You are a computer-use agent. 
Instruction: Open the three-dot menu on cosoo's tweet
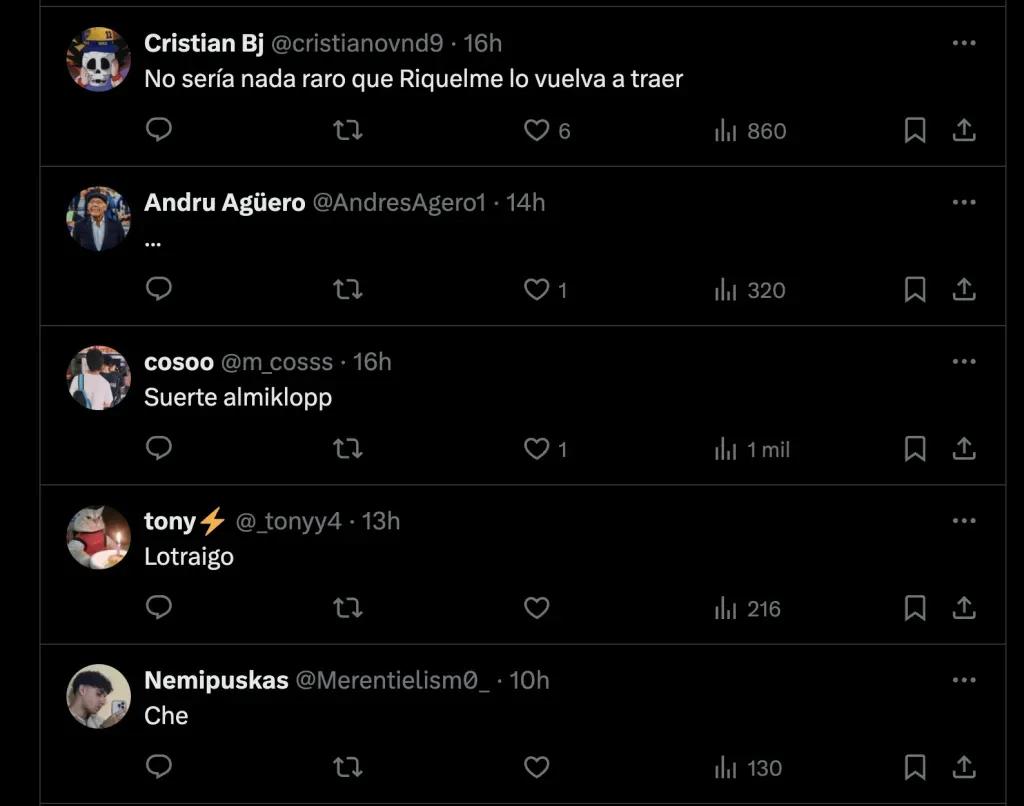point(963,361)
